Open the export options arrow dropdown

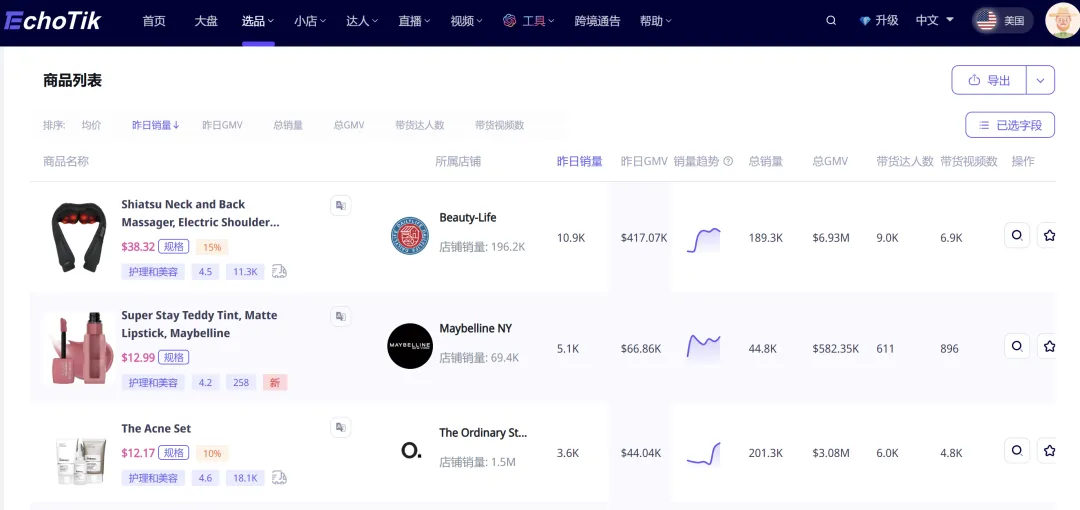pyautogui.click(x=1041, y=80)
